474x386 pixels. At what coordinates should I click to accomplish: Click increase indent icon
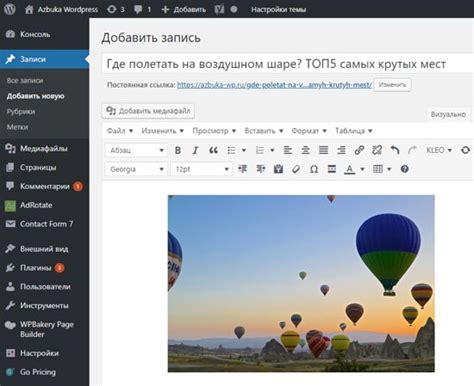pyautogui.click(x=261, y=169)
